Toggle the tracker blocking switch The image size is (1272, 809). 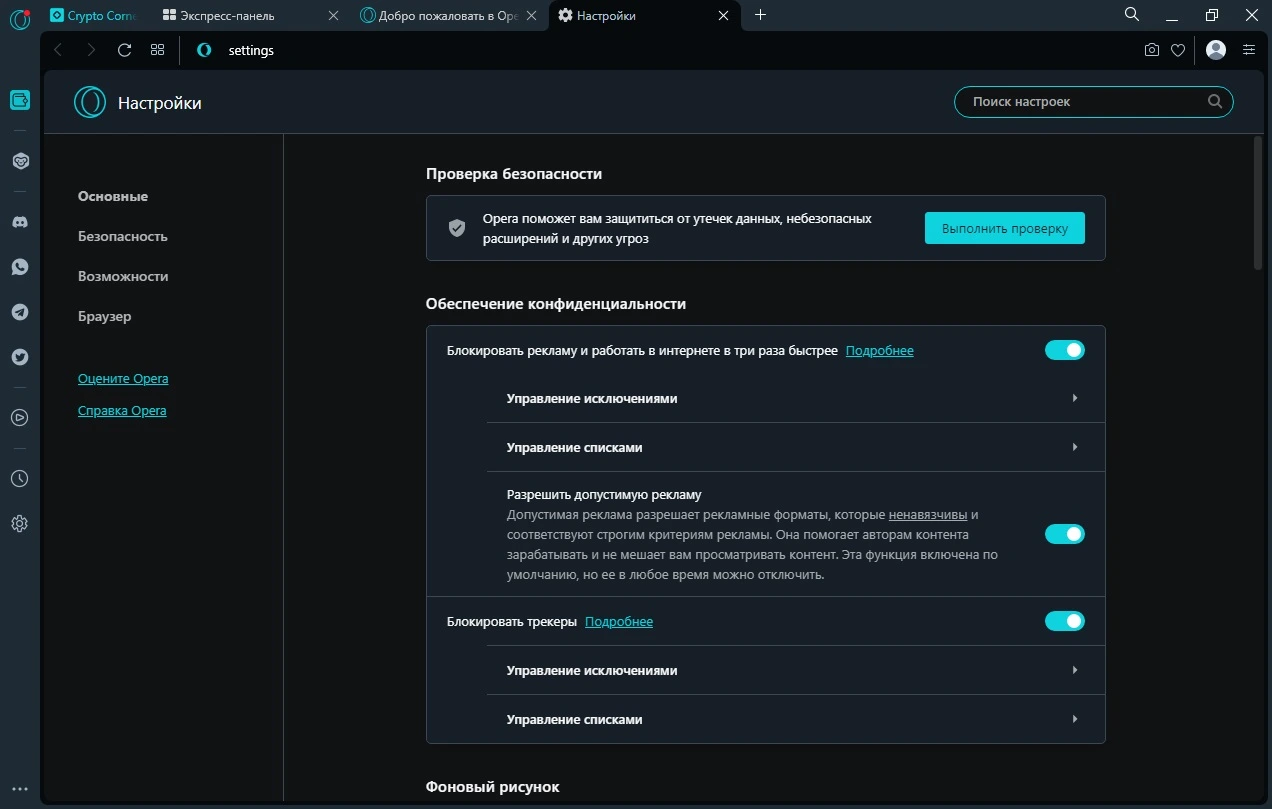click(x=1065, y=621)
